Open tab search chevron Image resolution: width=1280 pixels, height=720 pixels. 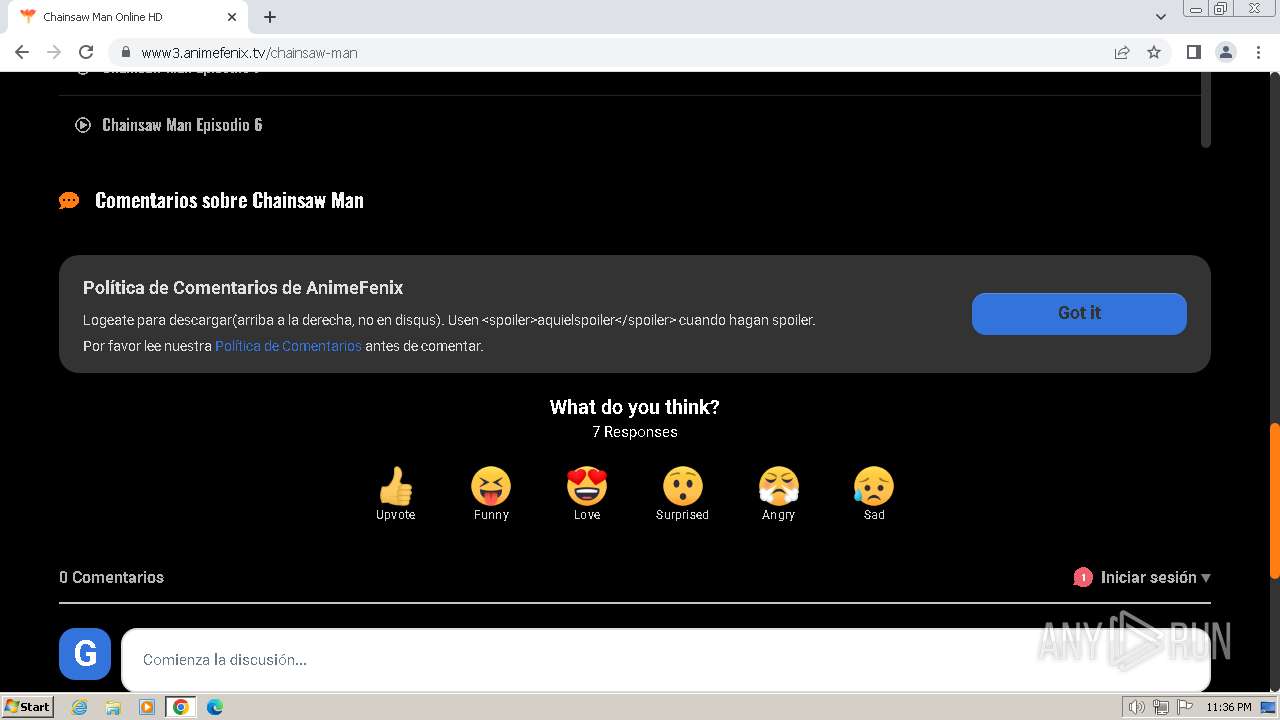point(1161,17)
